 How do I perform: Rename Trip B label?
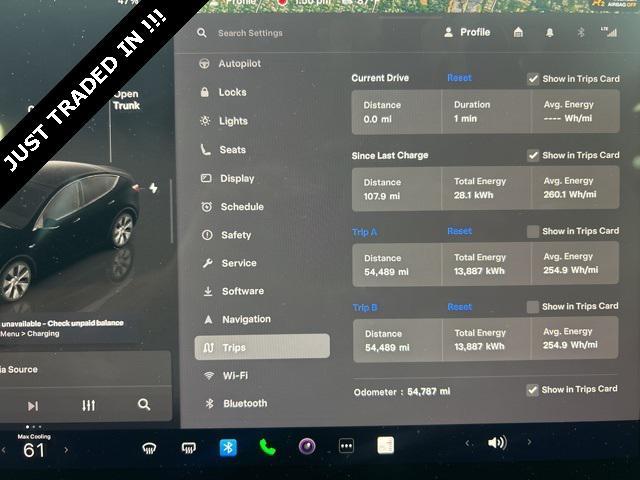coord(365,307)
